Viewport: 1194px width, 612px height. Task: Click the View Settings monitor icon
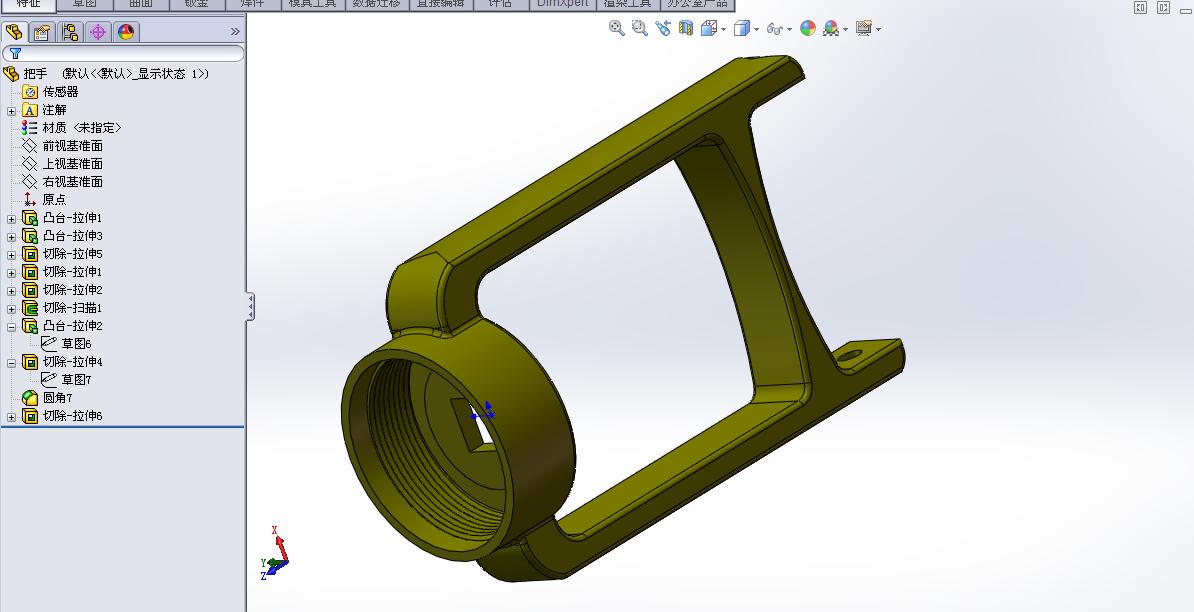click(864, 28)
